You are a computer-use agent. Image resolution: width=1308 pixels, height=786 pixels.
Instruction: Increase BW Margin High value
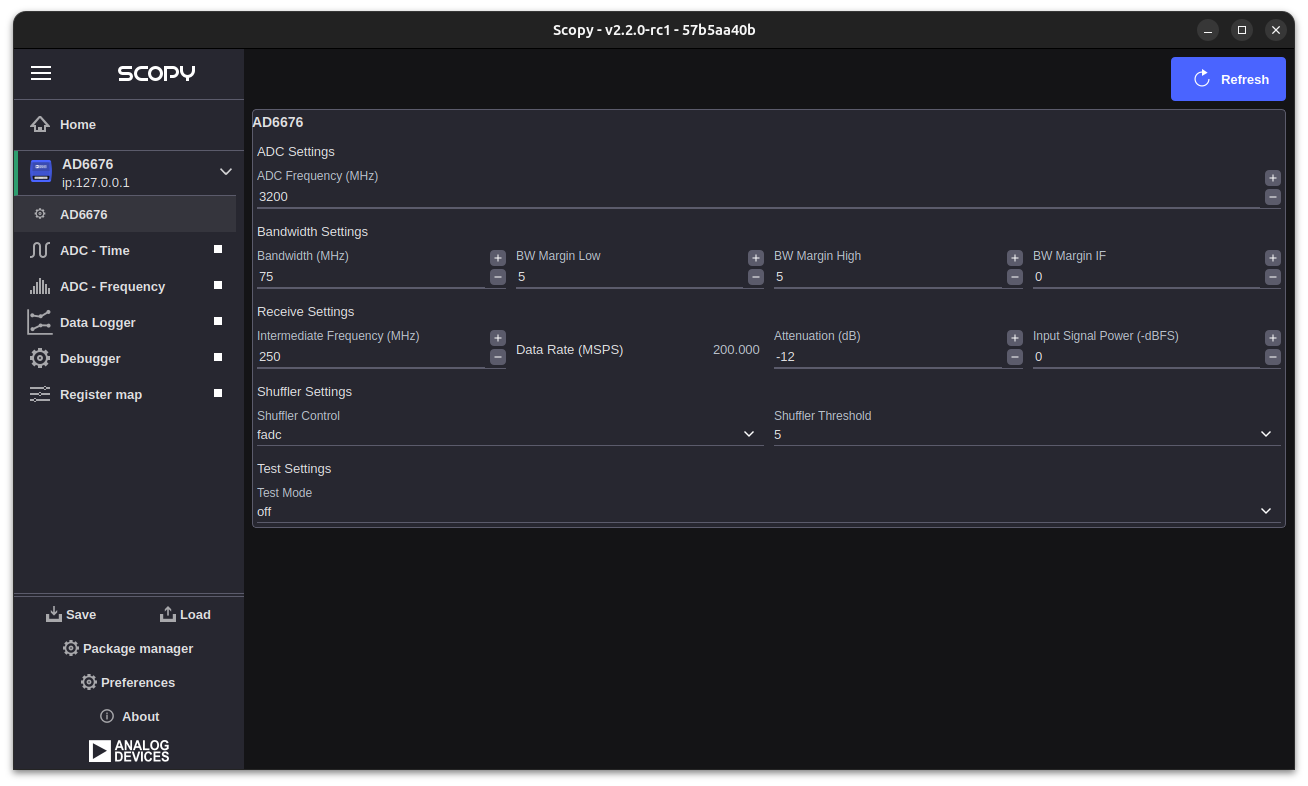tap(1015, 258)
